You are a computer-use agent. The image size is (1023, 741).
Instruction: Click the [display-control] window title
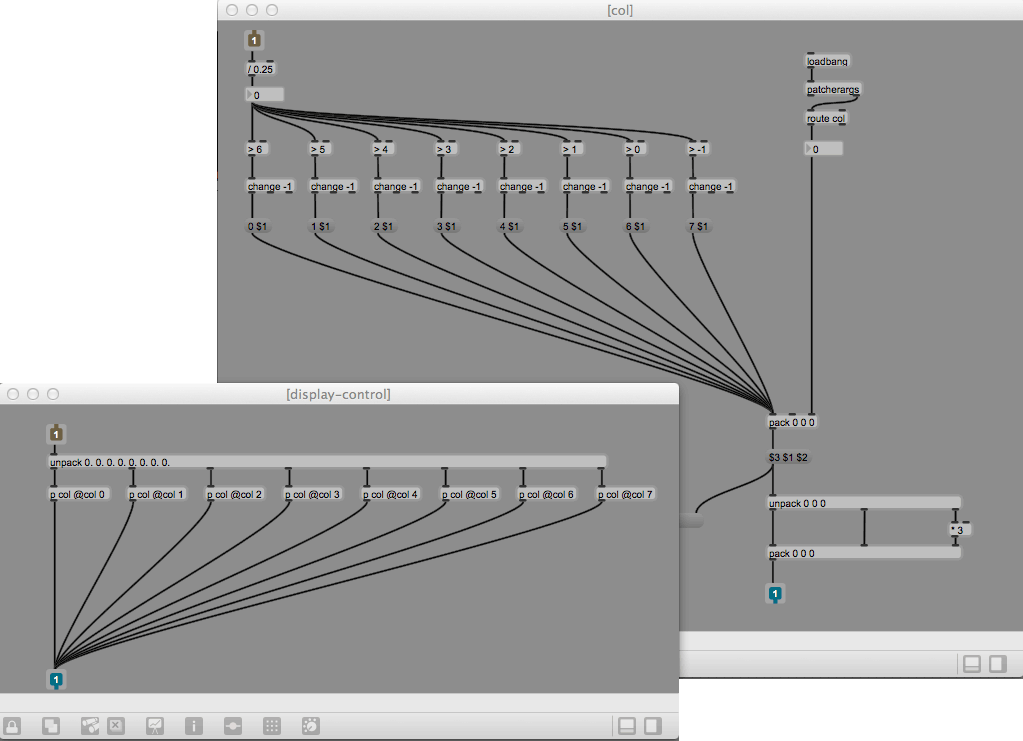pyautogui.click(x=339, y=394)
